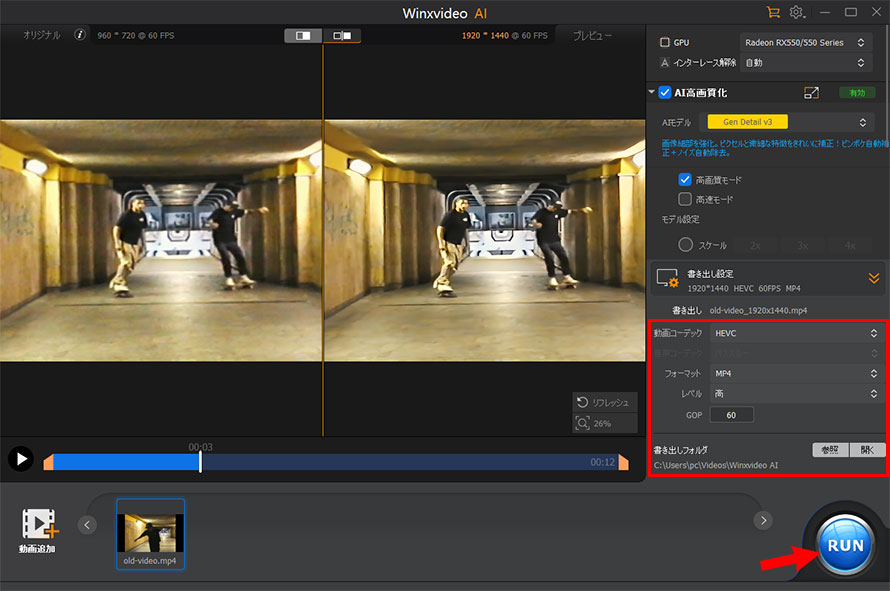Screen dimensions: 890x591
Task: Enable the GPU checkbox
Action: point(666,43)
